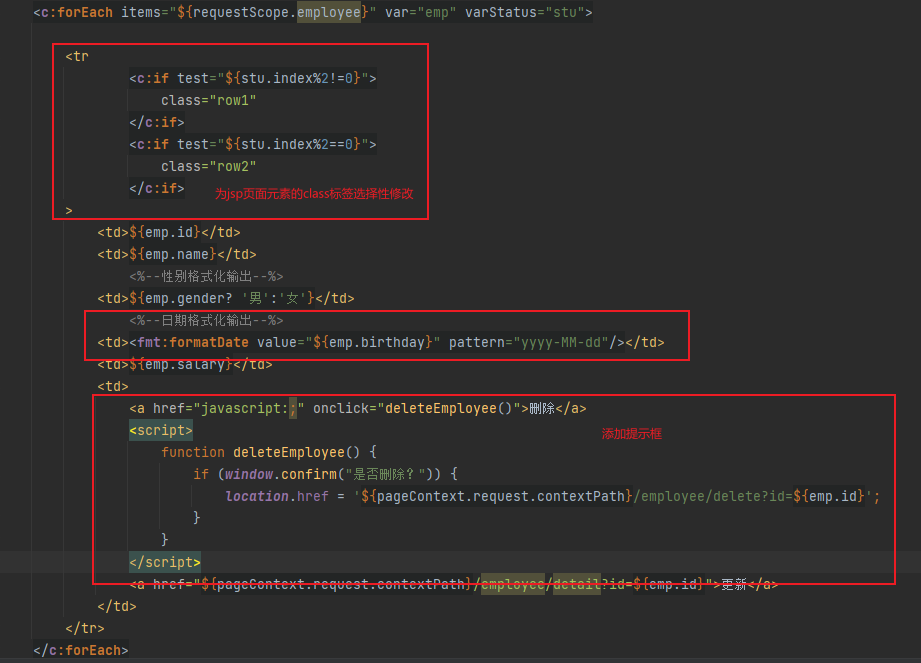921x663 pixels.
Task: Click the employee/detail href link line
Action: (453, 584)
